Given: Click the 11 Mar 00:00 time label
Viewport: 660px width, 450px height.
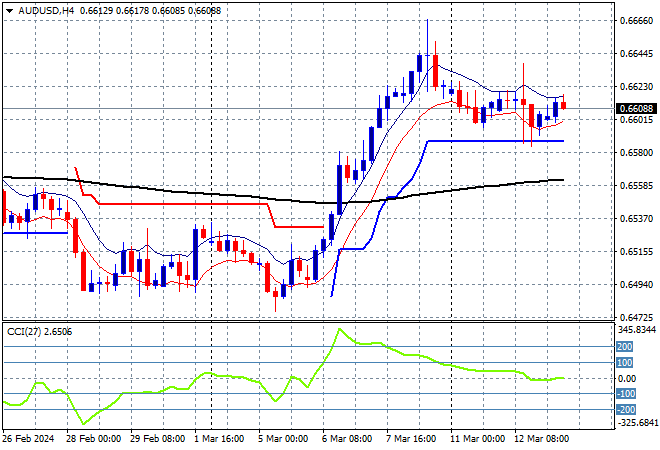Looking at the screenshot, I should [479, 439].
